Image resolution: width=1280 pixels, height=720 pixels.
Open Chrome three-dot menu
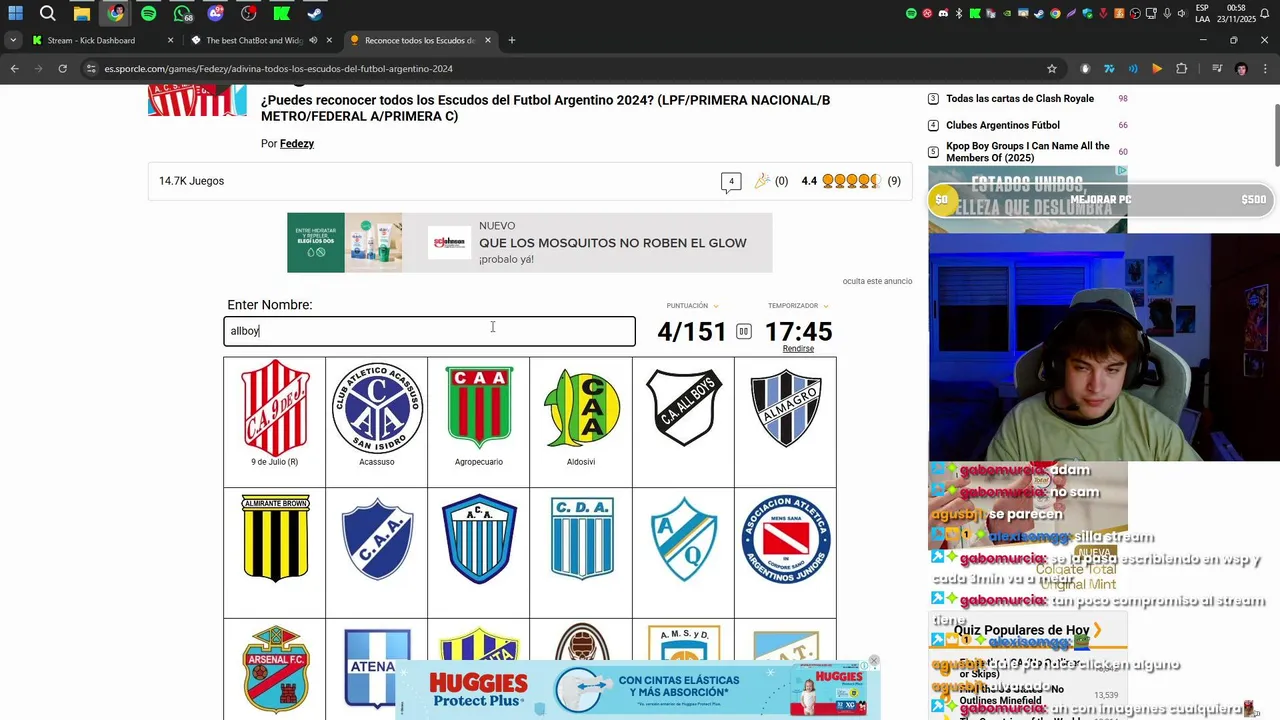[x=1265, y=69]
